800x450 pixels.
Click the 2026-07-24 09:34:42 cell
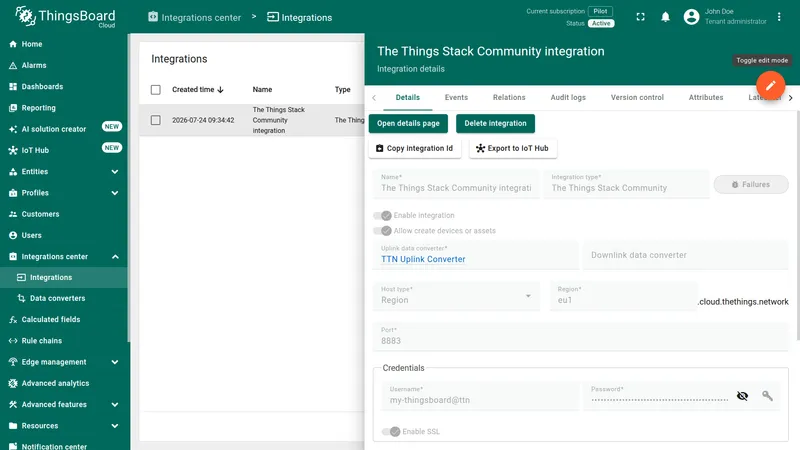click(203, 120)
